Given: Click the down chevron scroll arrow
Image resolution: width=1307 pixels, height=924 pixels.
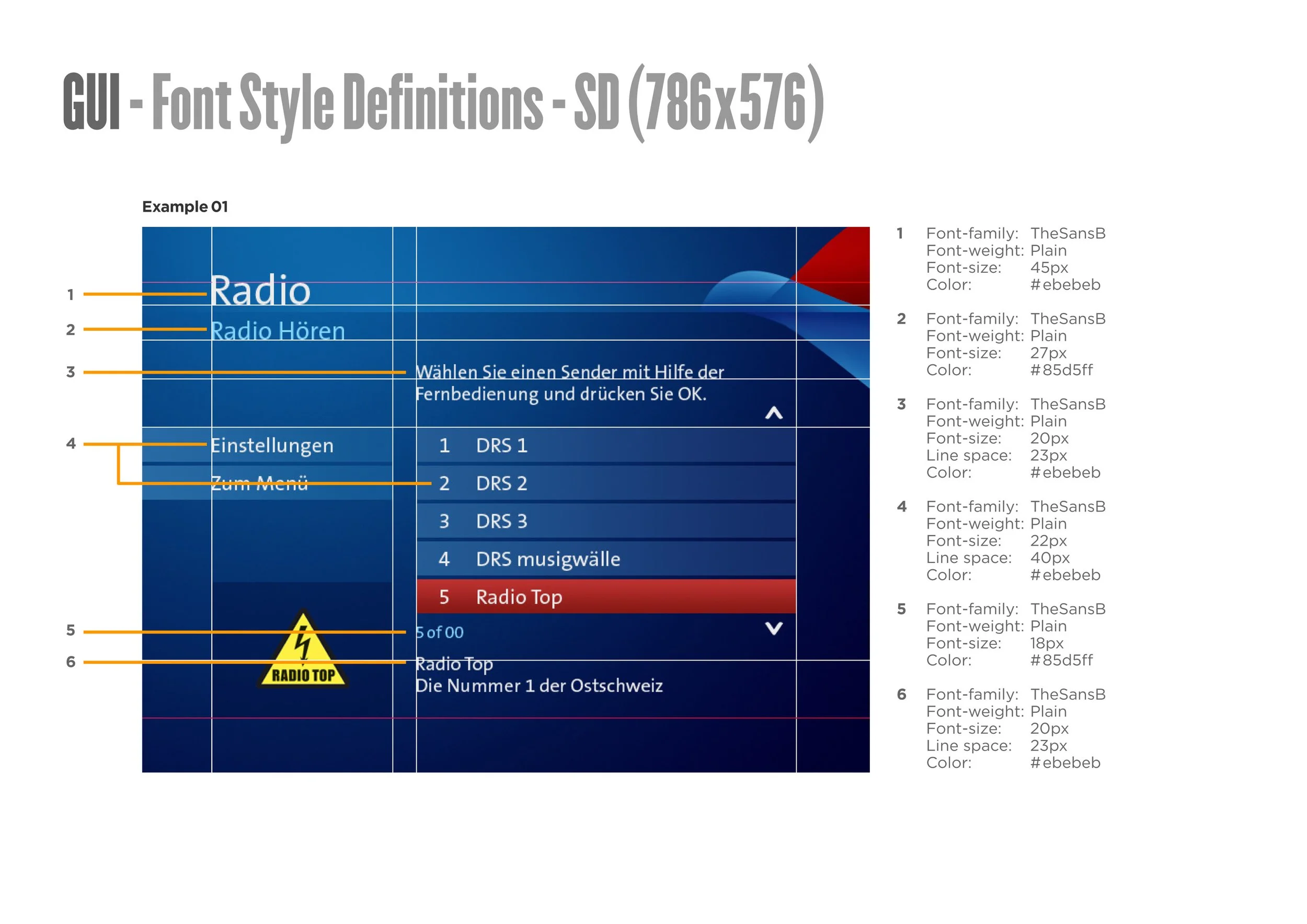Looking at the screenshot, I should (774, 628).
